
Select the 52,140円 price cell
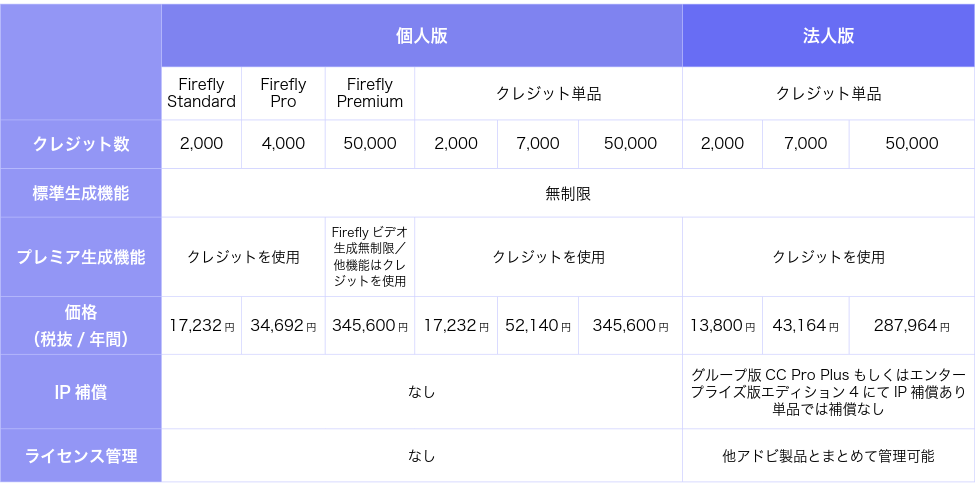click(x=537, y=325)
